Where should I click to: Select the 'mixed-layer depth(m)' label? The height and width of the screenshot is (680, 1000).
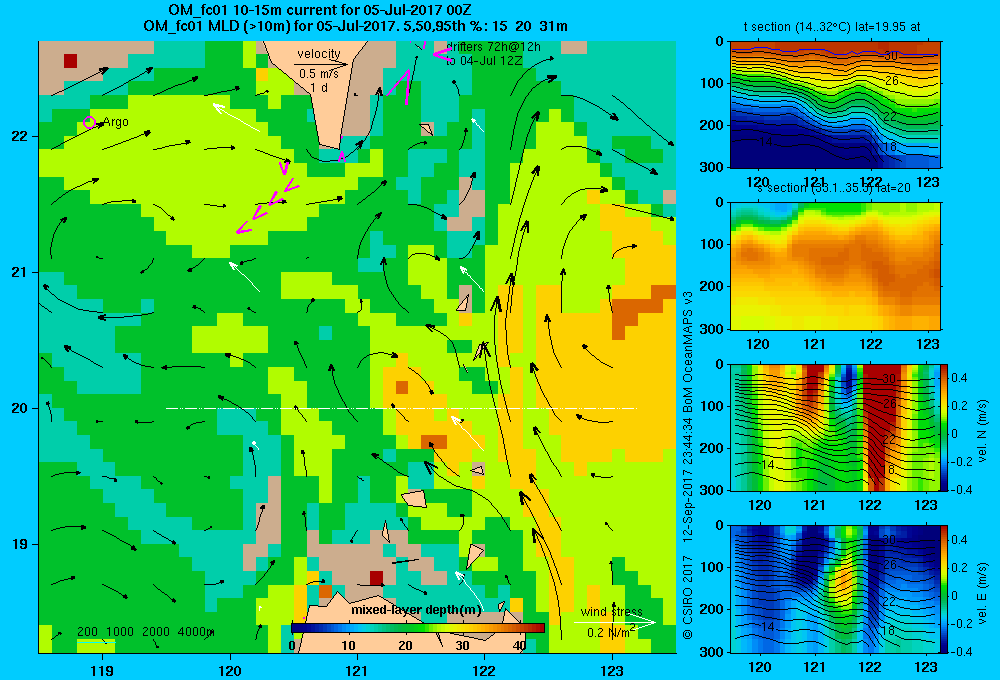click(416, 610)
